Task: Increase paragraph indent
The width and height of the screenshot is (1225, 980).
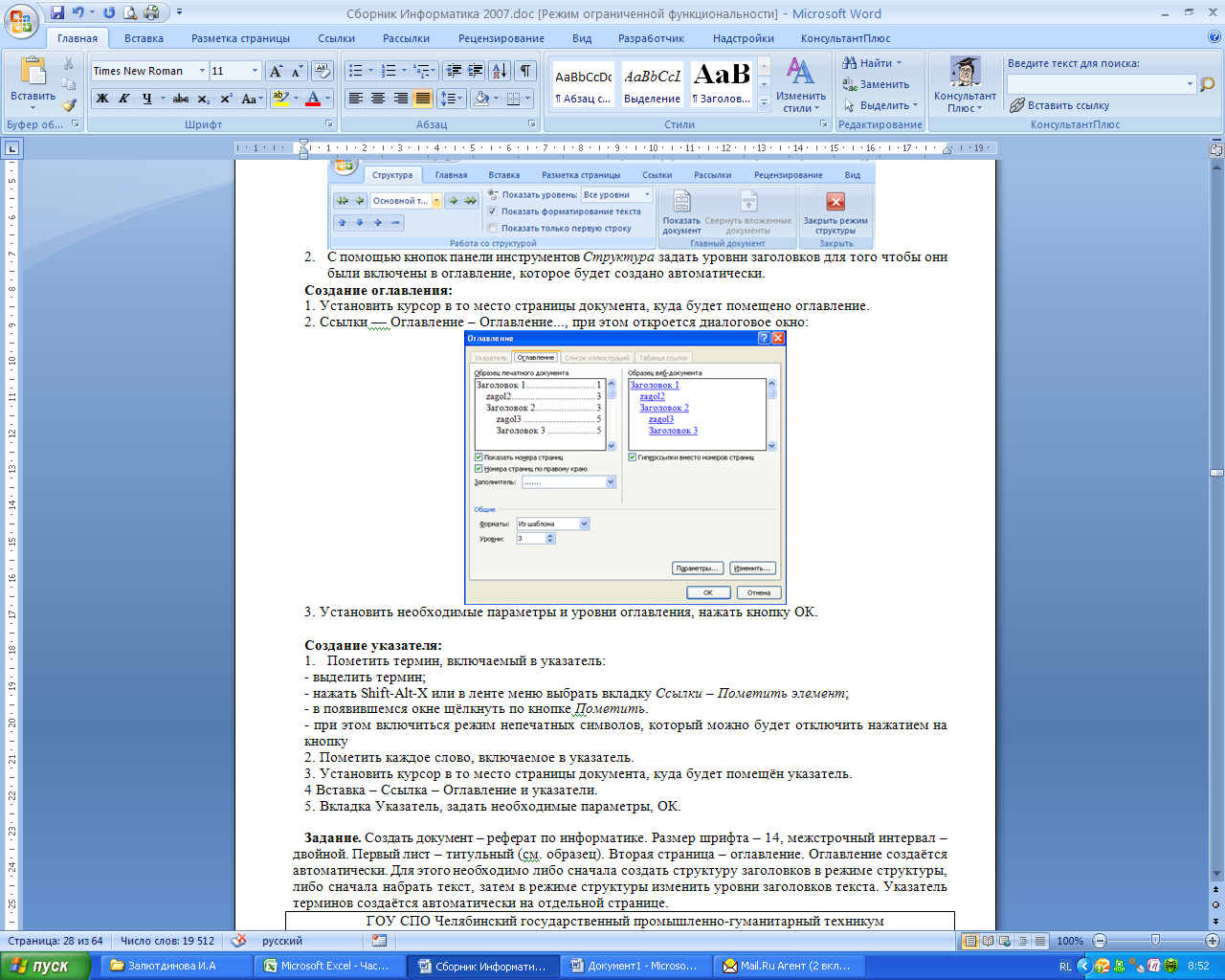Action: coord(476,71)
